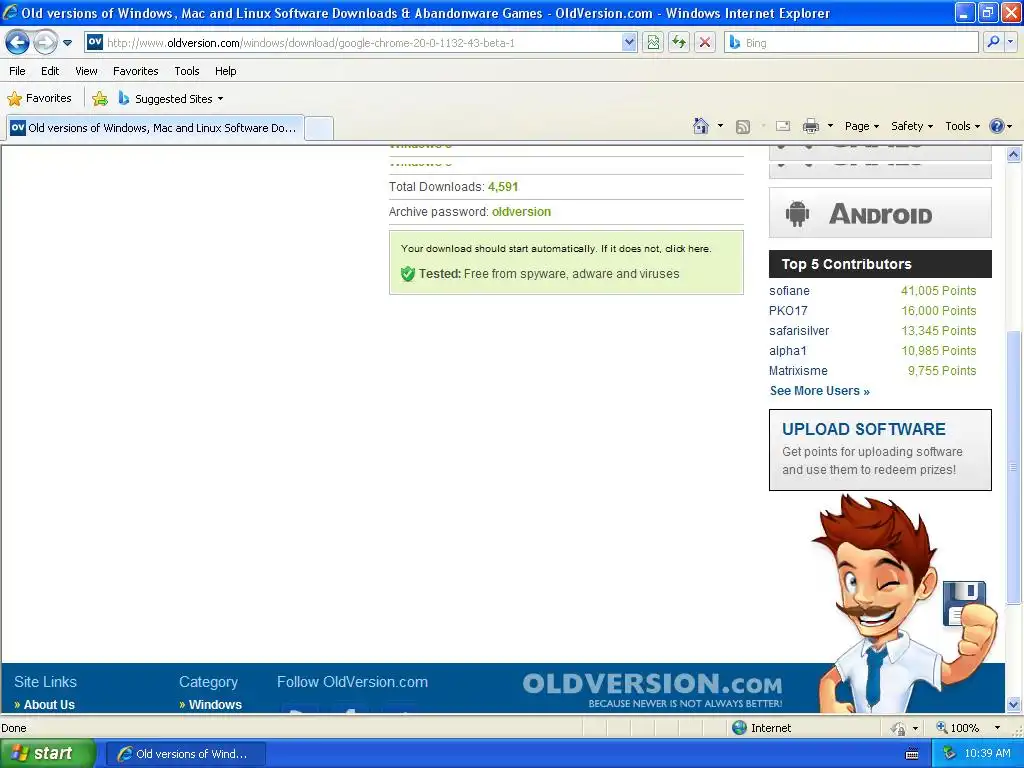Click the Internet zone globe icon

pos(739,728)
